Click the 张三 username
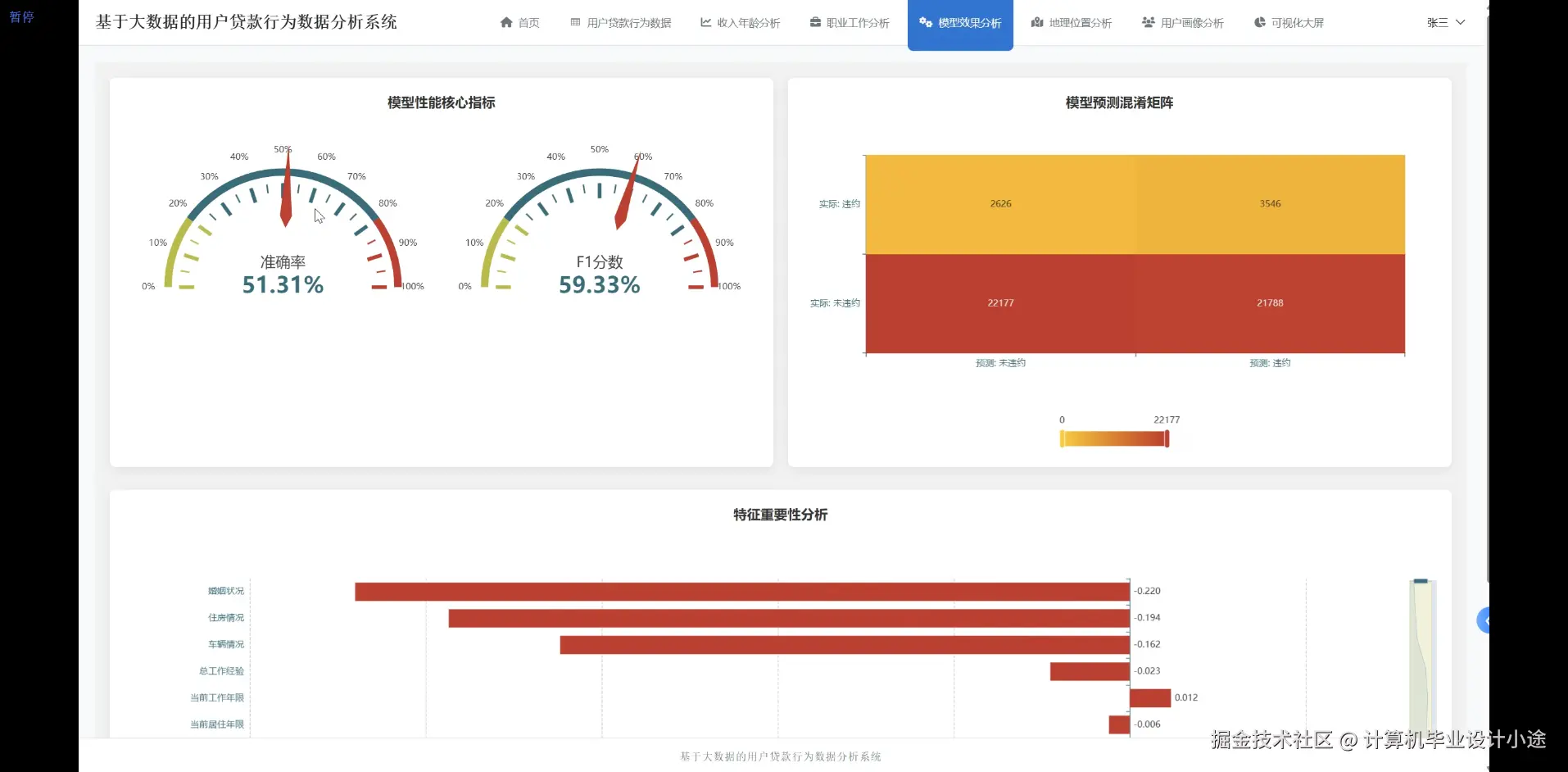 pyautogui.click(x=1437, y=23)
